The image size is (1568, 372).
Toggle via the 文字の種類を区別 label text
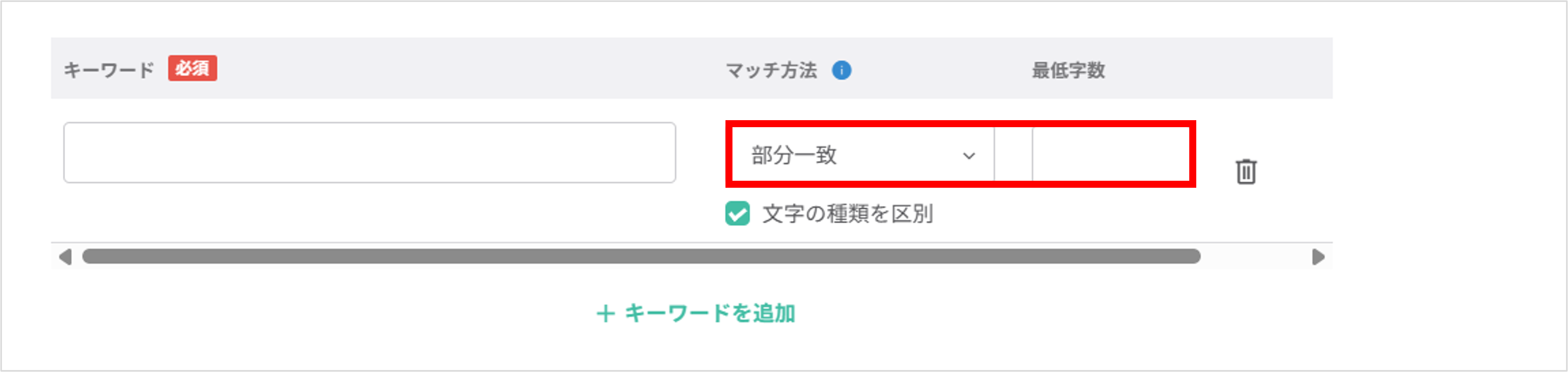coord(848,214)
